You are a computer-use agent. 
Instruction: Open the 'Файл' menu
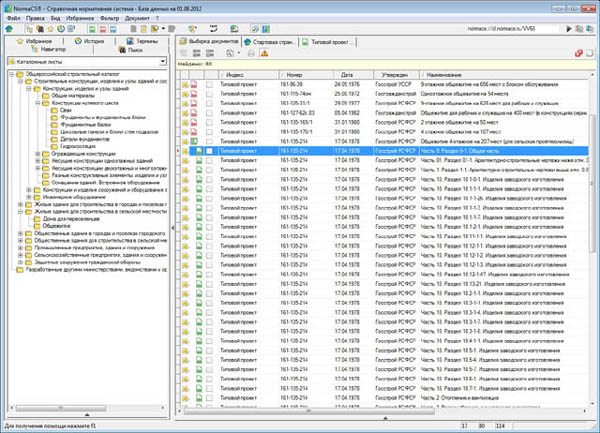(14, 18)
